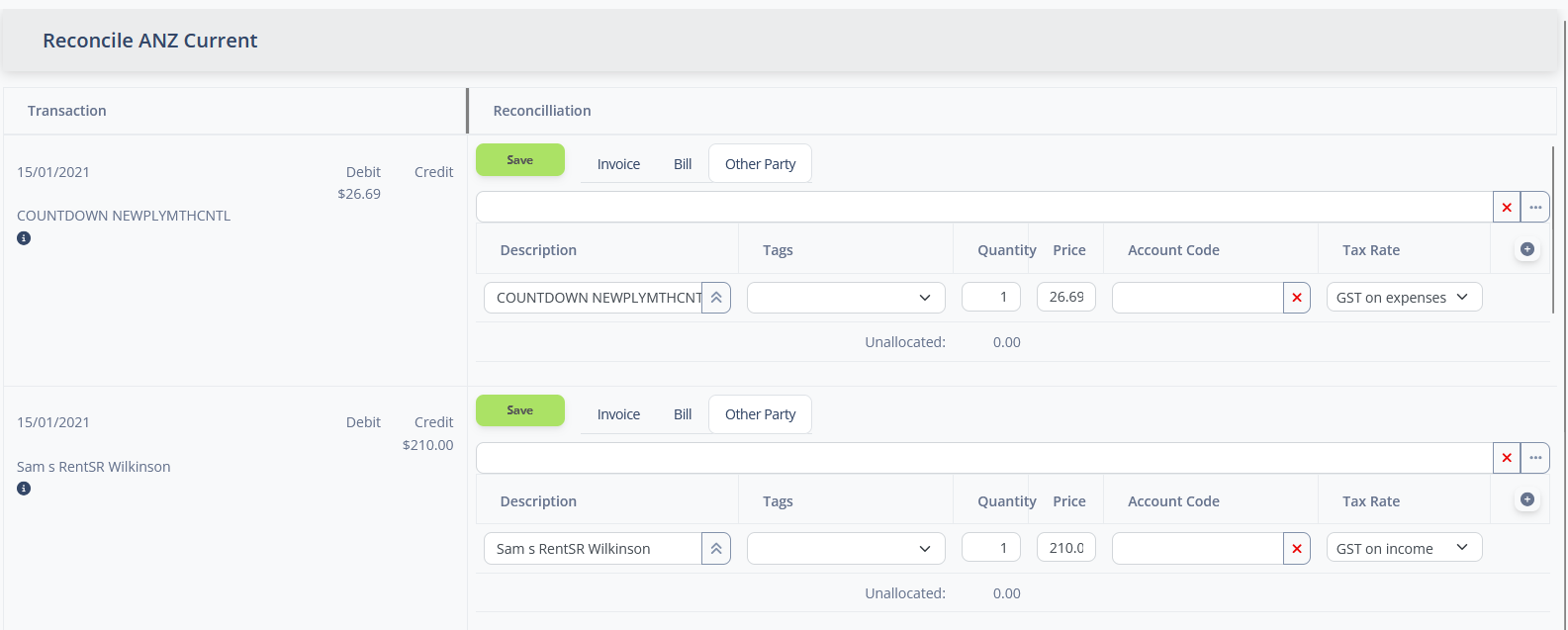Clear the other party field for COUNTDOWN transaction
1568x630 pixels.
[1506, 207]
